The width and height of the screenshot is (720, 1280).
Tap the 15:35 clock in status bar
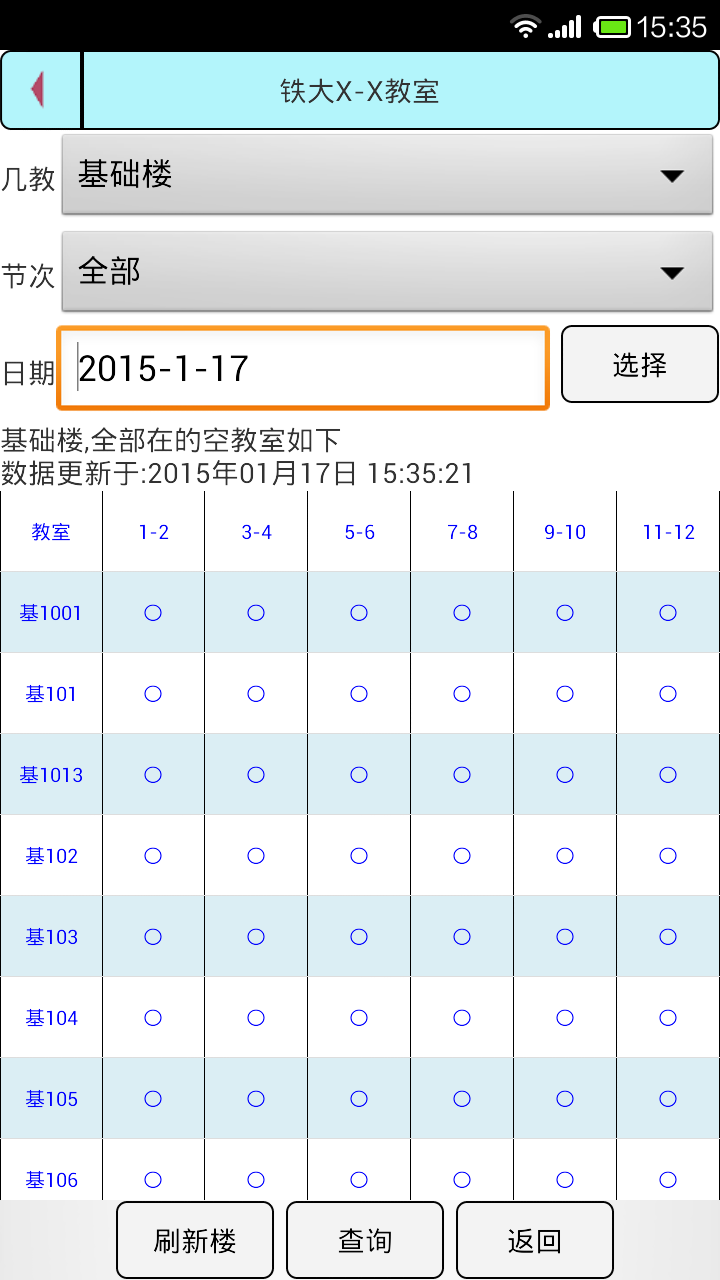pyautogui.click(x=672, y=27)
